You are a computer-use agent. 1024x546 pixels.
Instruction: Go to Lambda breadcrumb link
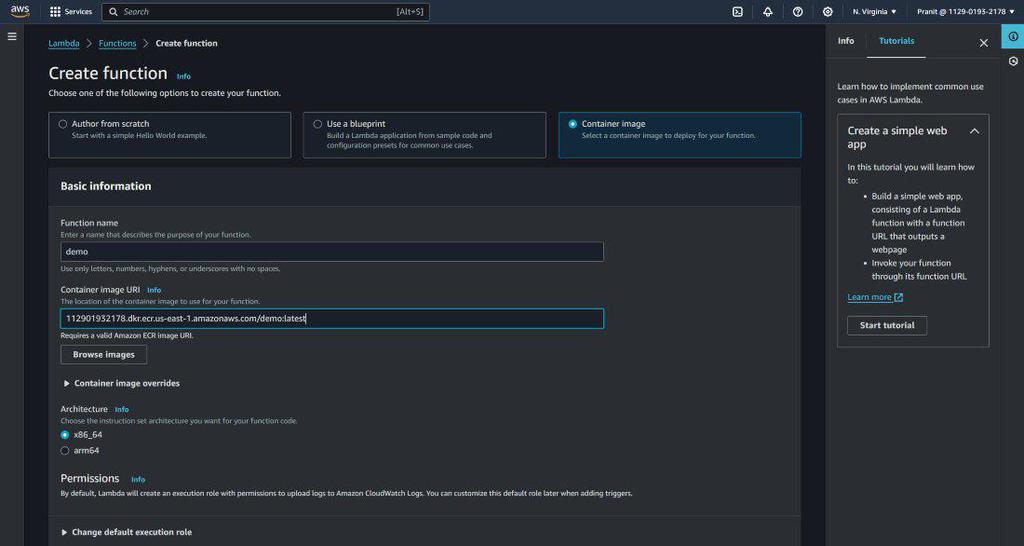tap(64, 43)
